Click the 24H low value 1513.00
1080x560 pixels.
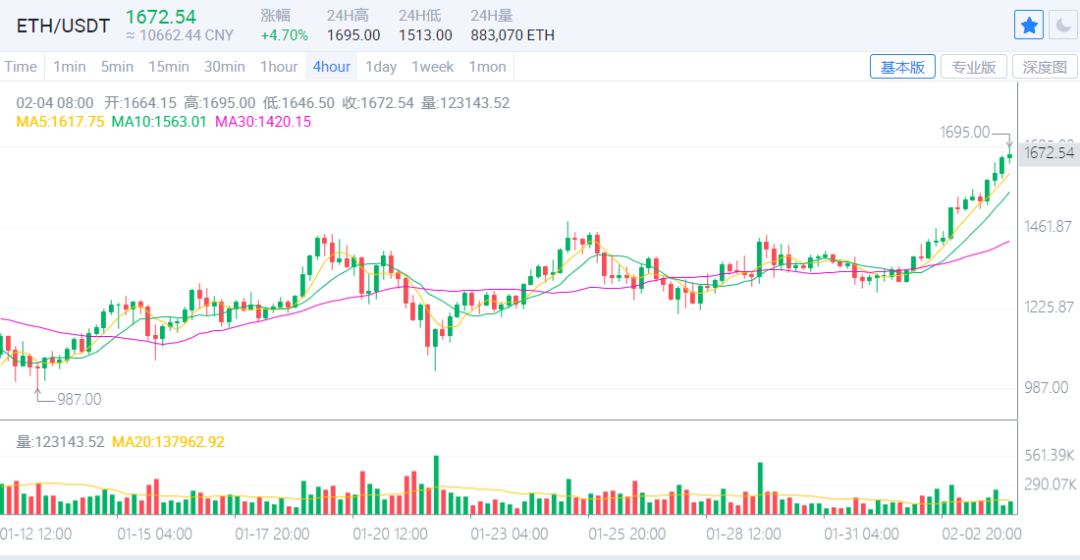click(x=426, y=35)
